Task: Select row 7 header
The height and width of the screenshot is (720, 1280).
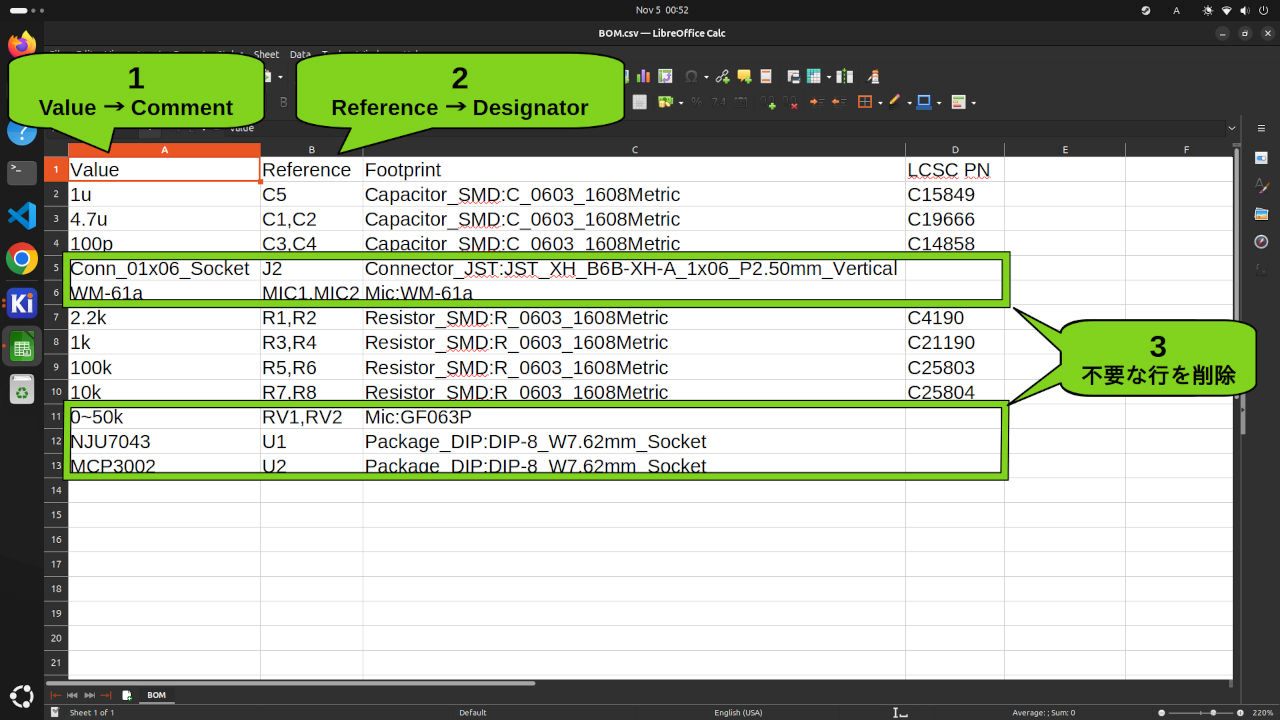Action: coord(56,318)
